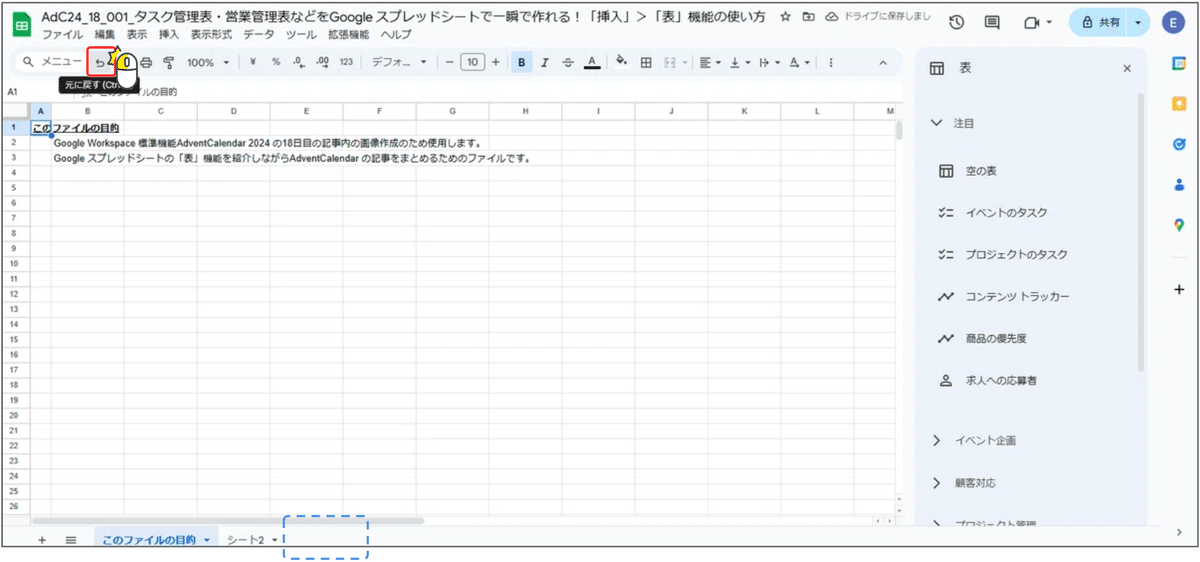
Task: Open Google Keep in side rail
Action: pos(1179,103)
